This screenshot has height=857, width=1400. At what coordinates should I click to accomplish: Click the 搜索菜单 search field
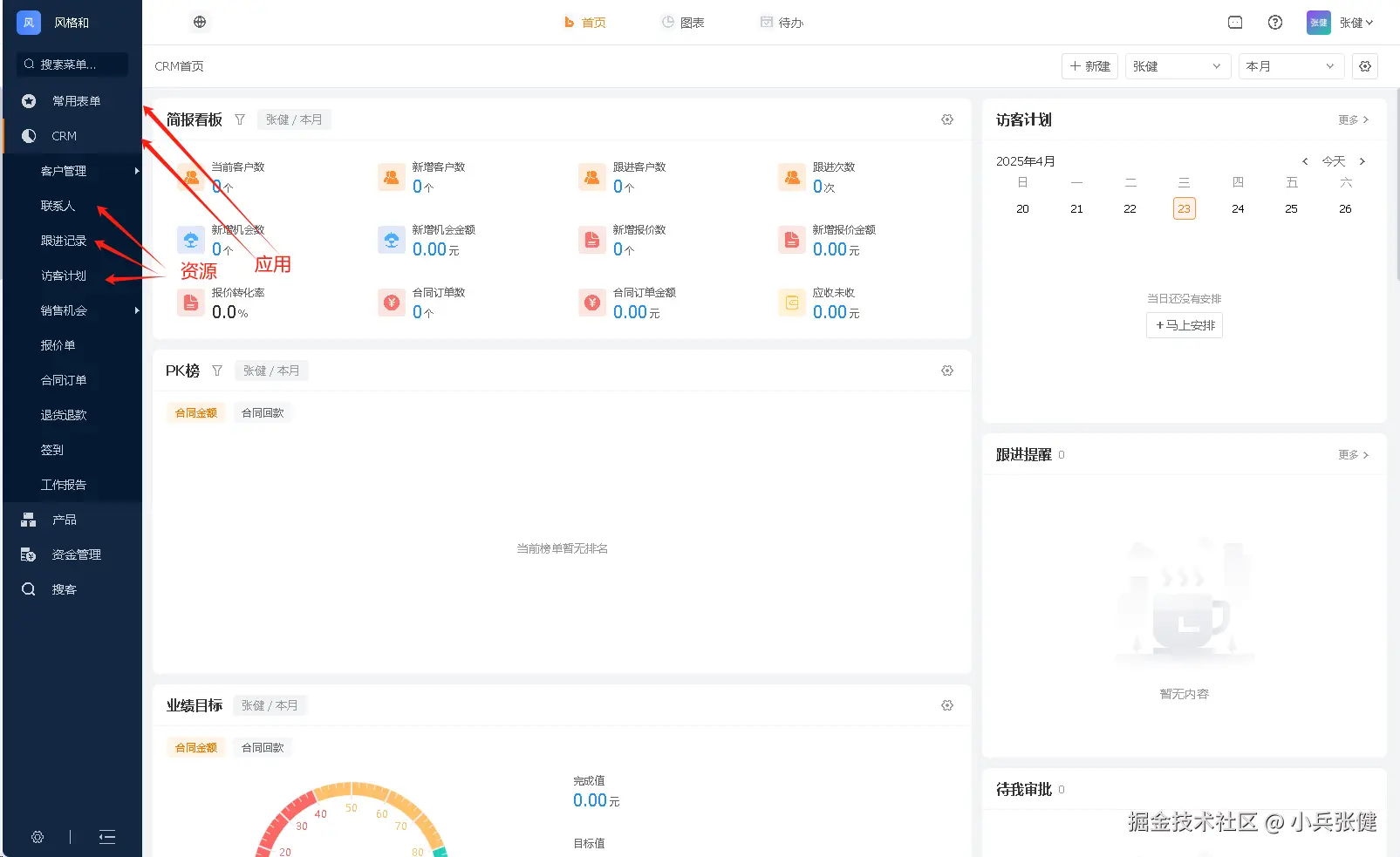[72, 65]
